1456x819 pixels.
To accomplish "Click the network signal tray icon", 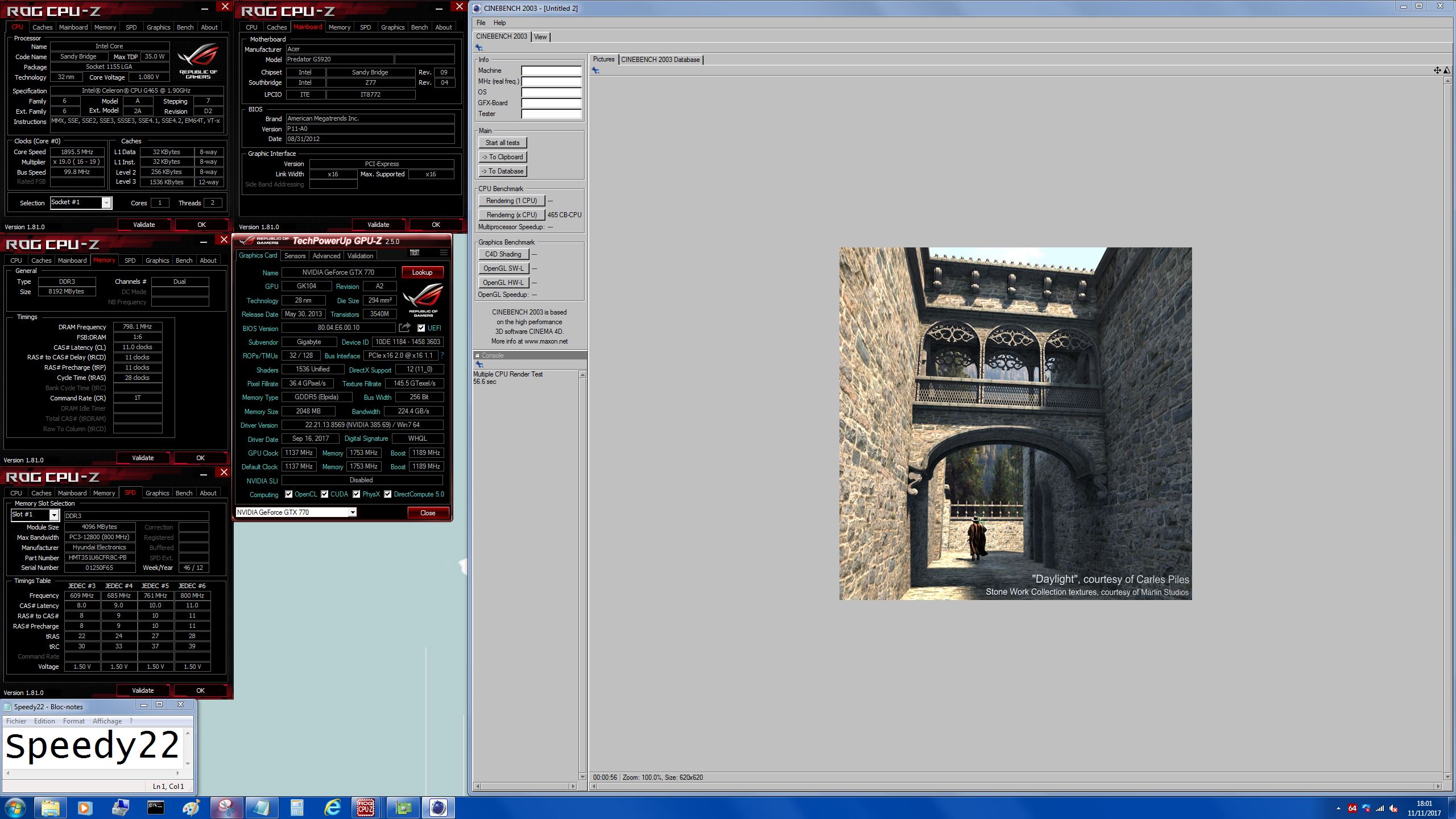I will 1380,808.
